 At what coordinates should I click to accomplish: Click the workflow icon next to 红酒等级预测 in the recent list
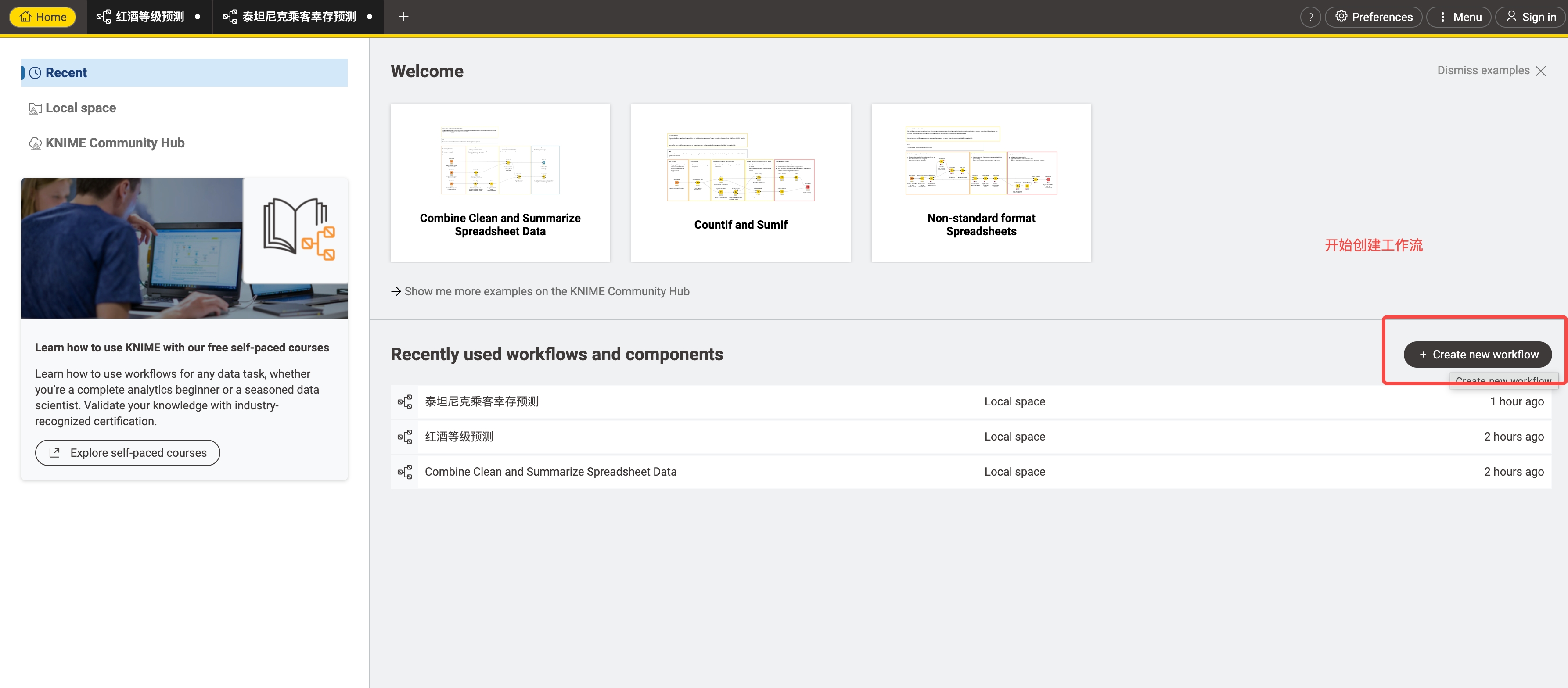[x=405, y=437]
